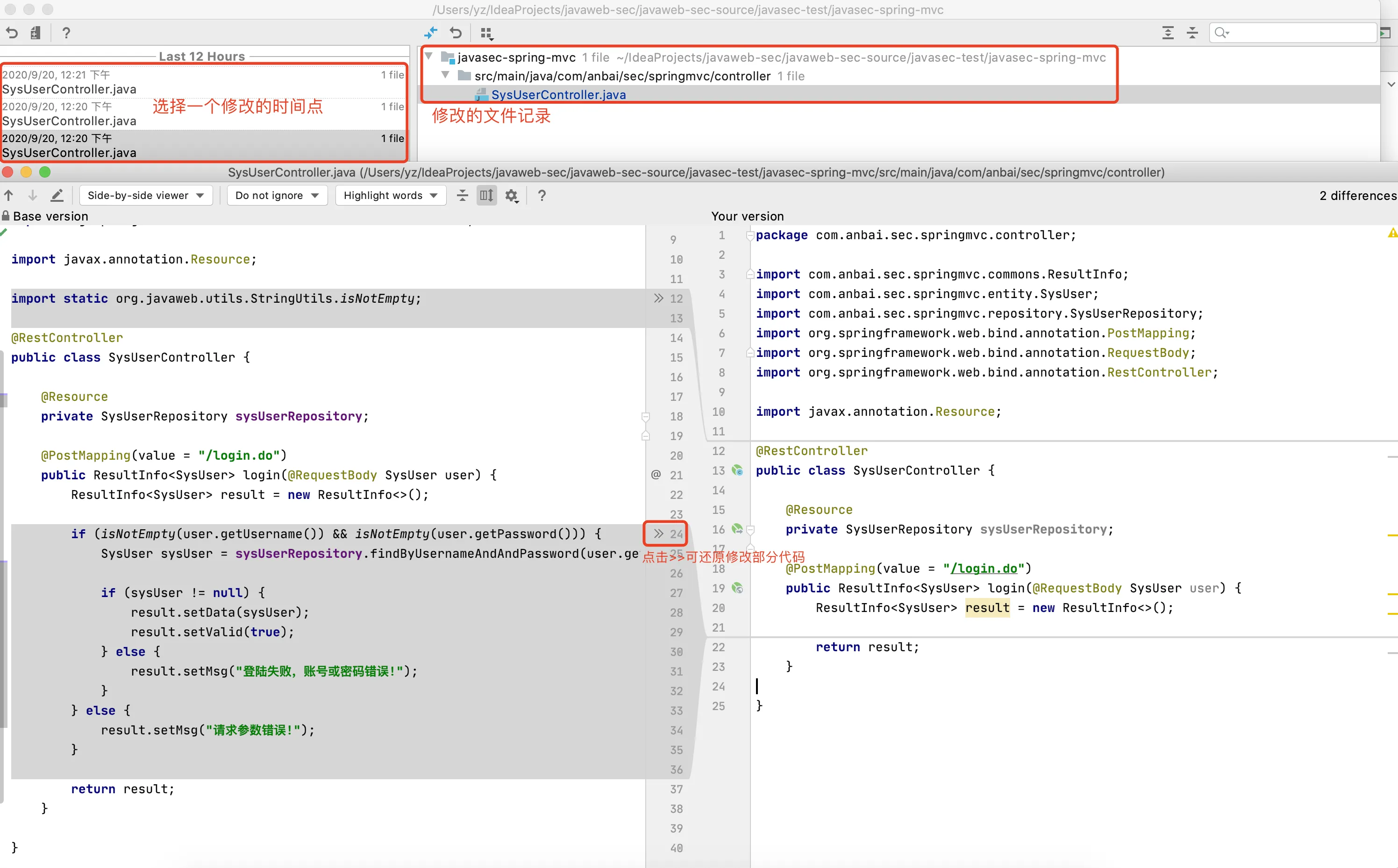1398x868 pixels.
Task: Go to the previous difference arrow
Action: click(8, 196)
